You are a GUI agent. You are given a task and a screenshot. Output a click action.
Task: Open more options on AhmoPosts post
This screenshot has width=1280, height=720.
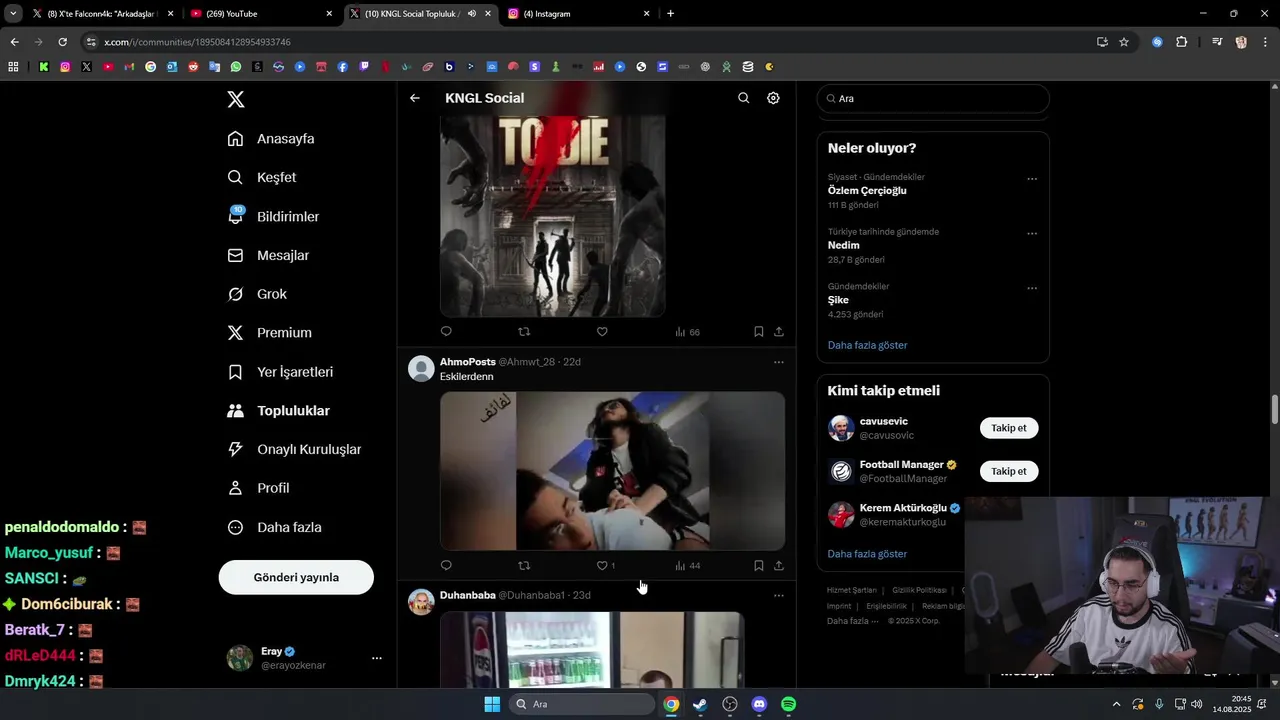coord(779,362)
